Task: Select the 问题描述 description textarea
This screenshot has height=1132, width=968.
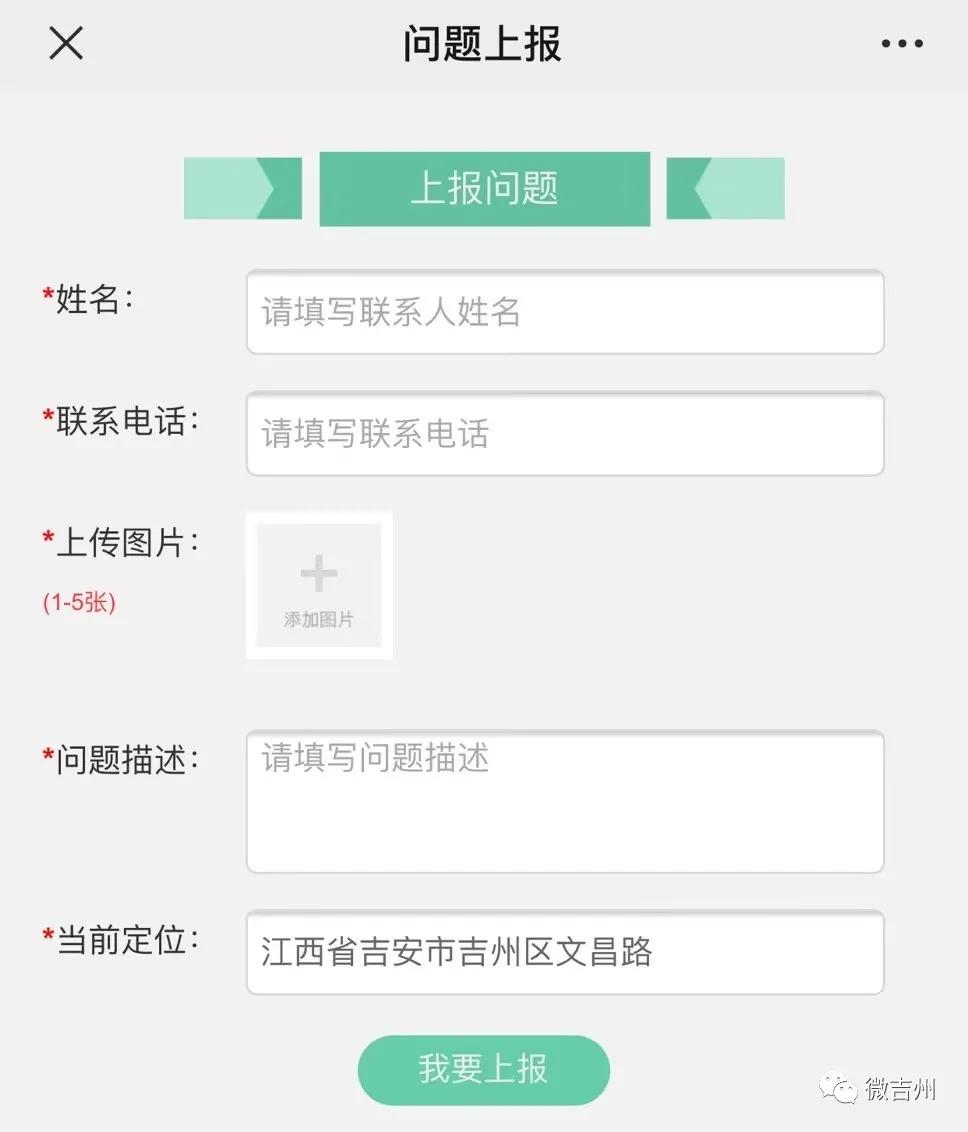Action: [564, 800]
